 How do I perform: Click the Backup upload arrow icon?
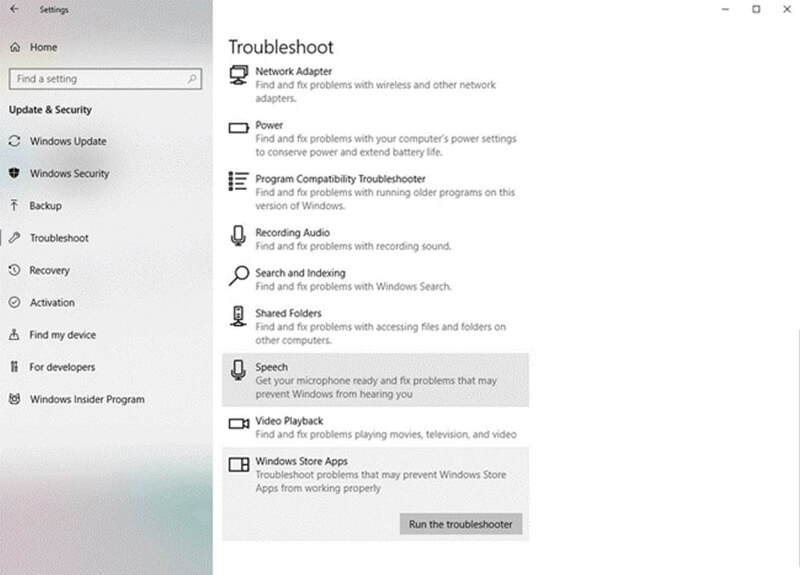(14, 205)
